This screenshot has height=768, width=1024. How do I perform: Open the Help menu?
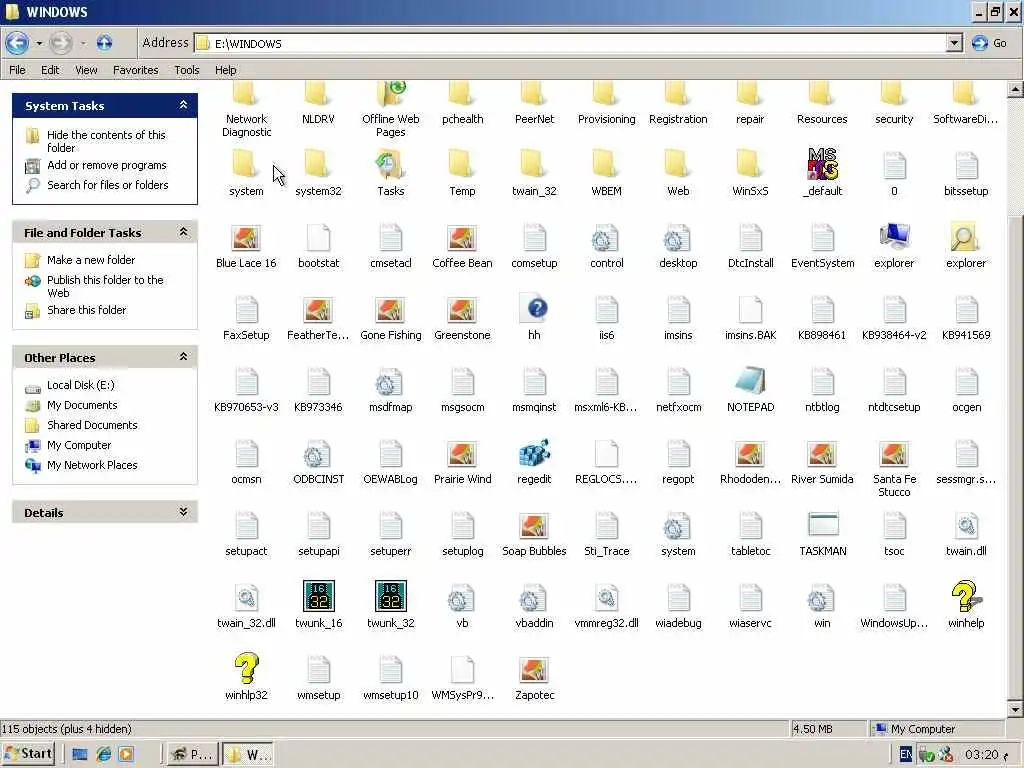(226, 70)
